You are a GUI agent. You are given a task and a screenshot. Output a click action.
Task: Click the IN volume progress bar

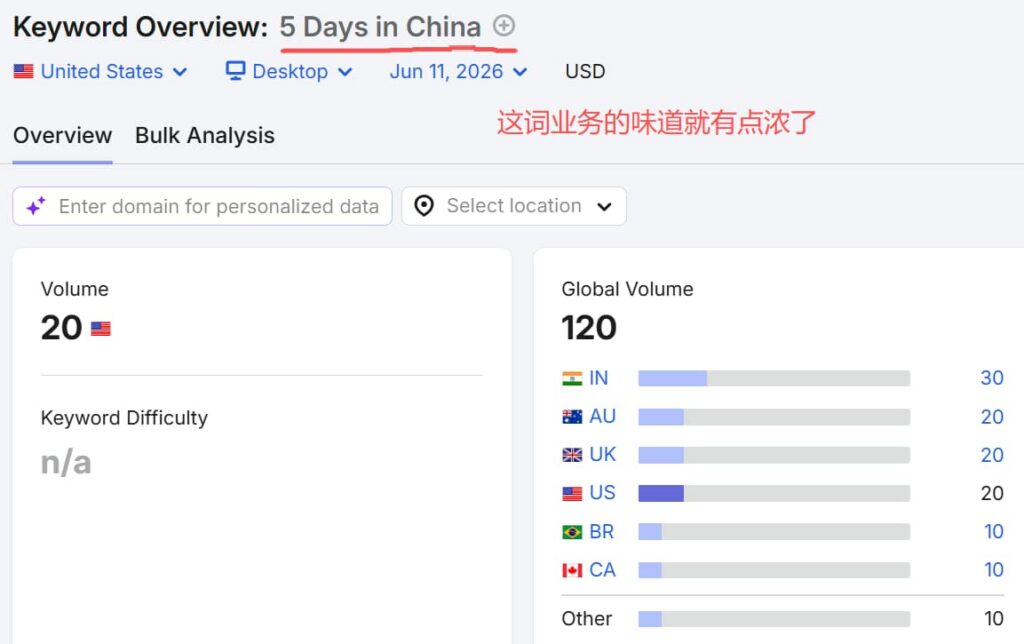pyautogui.click(x=774, y=378)
